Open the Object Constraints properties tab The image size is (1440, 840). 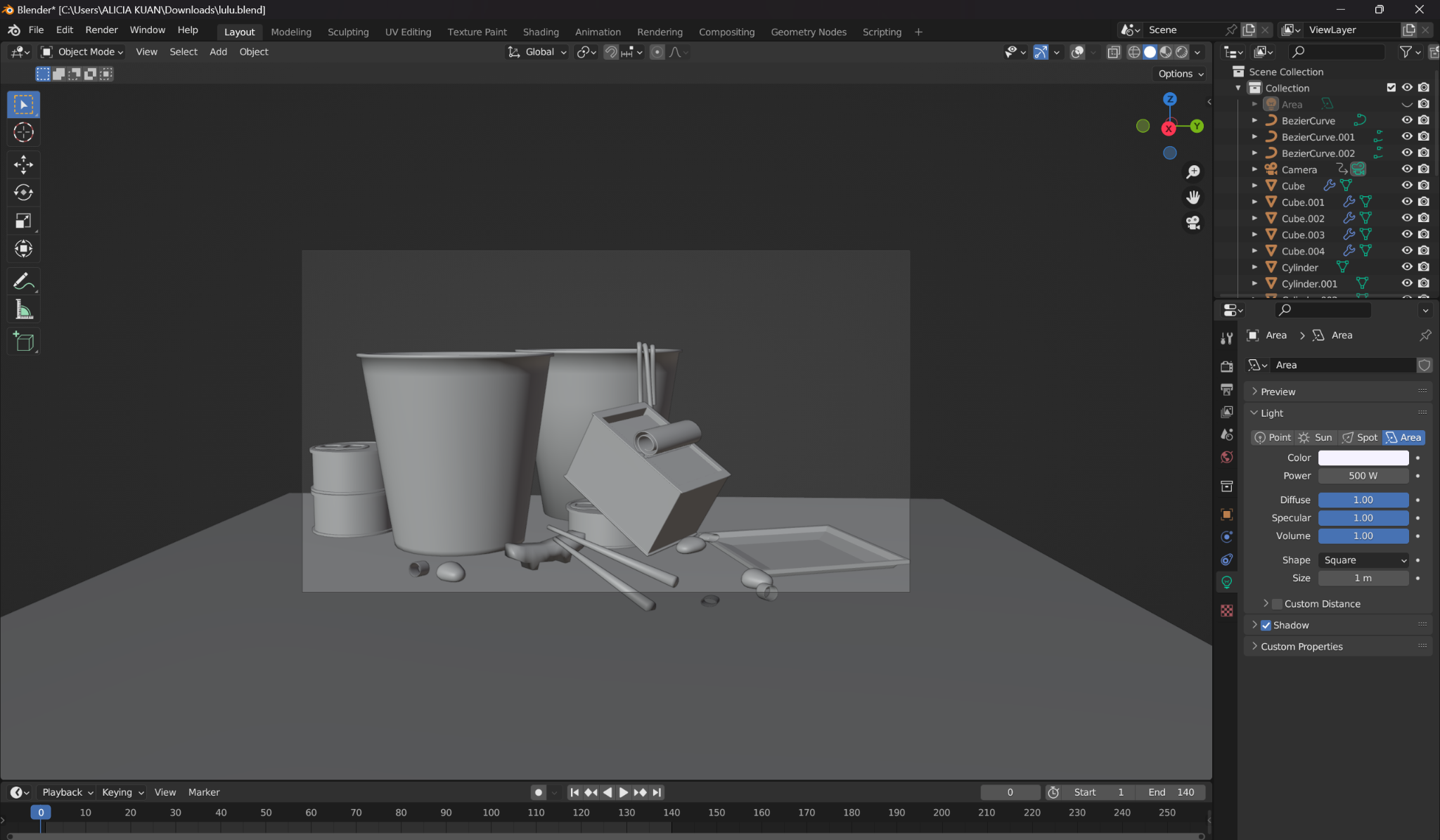[x=1226, y=560]
